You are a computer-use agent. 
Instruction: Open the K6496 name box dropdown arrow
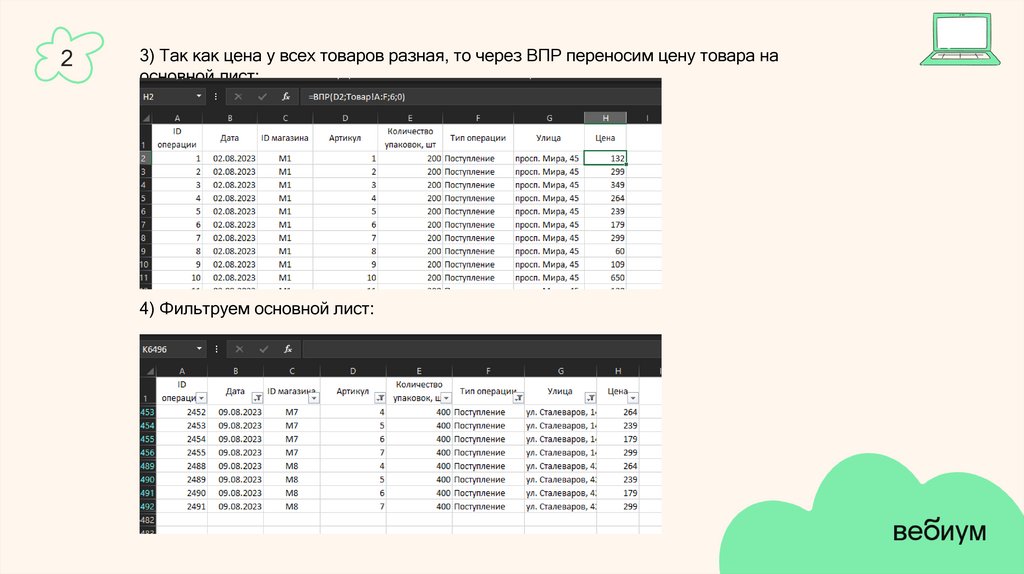(x=199, y=349)
